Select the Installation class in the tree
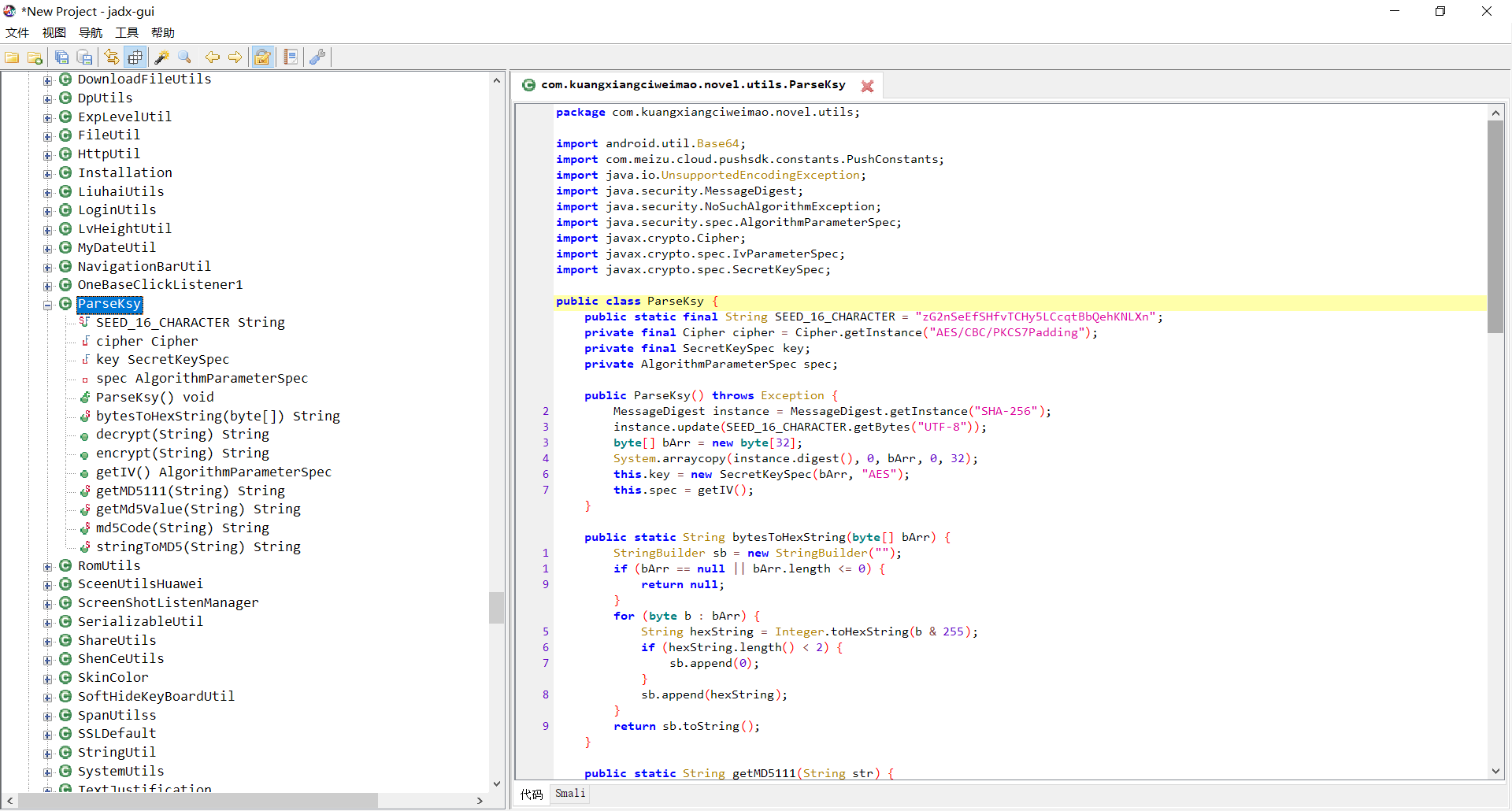Screen dimensions: 1512x811 [125, 172]
